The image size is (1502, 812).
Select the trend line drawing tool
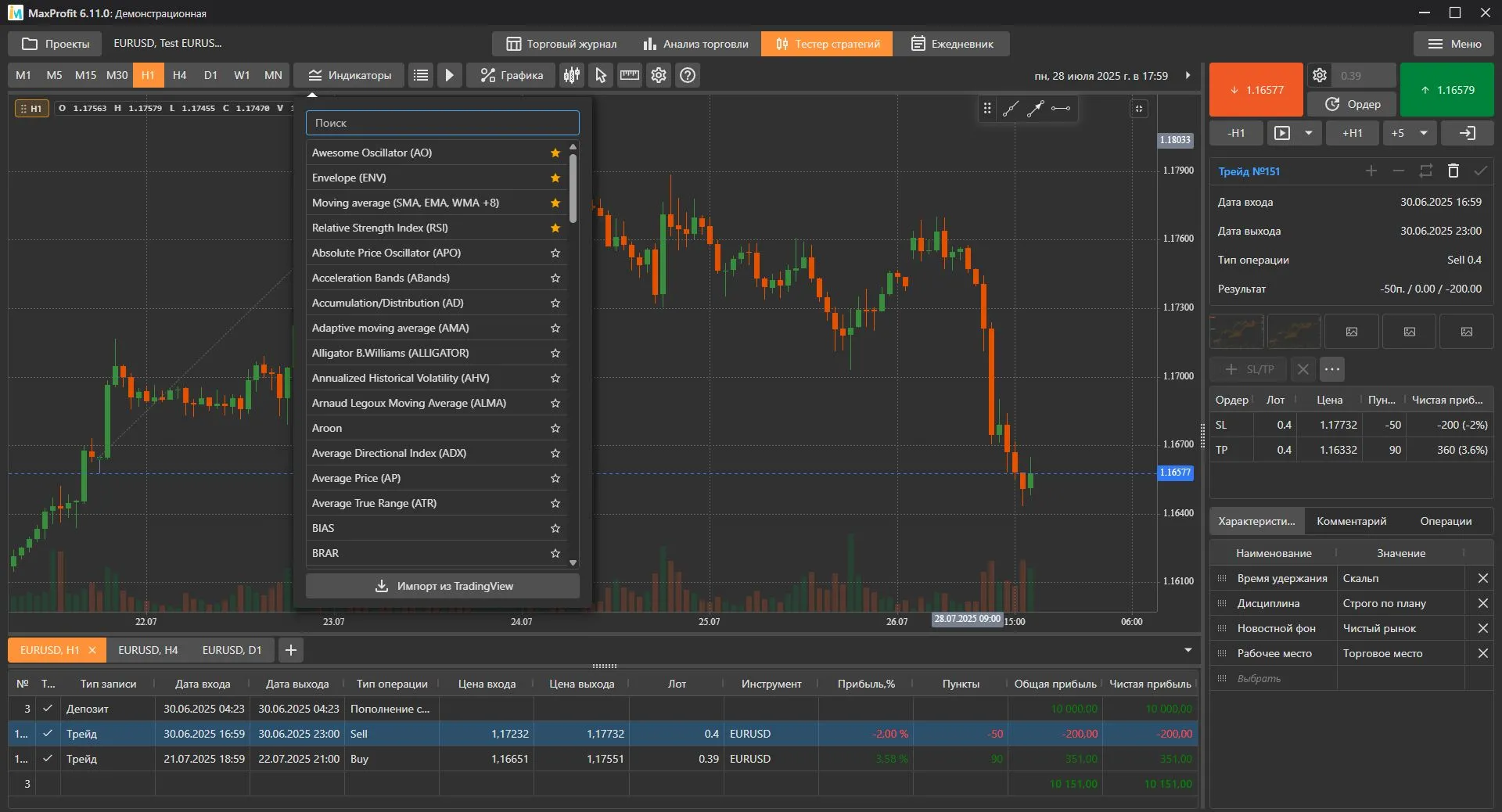tap(1011, 109)
